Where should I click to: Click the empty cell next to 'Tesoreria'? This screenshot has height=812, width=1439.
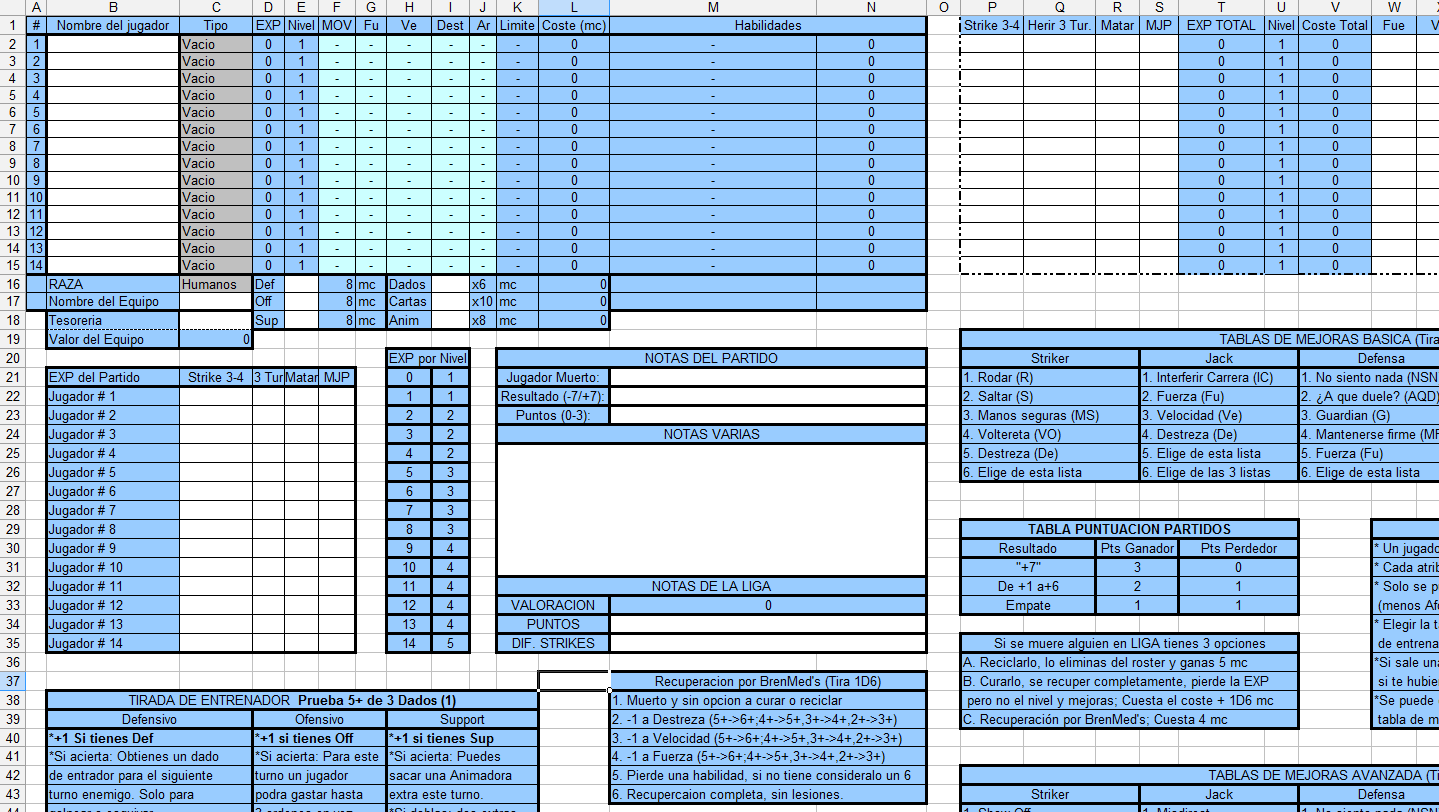(215, 321)
